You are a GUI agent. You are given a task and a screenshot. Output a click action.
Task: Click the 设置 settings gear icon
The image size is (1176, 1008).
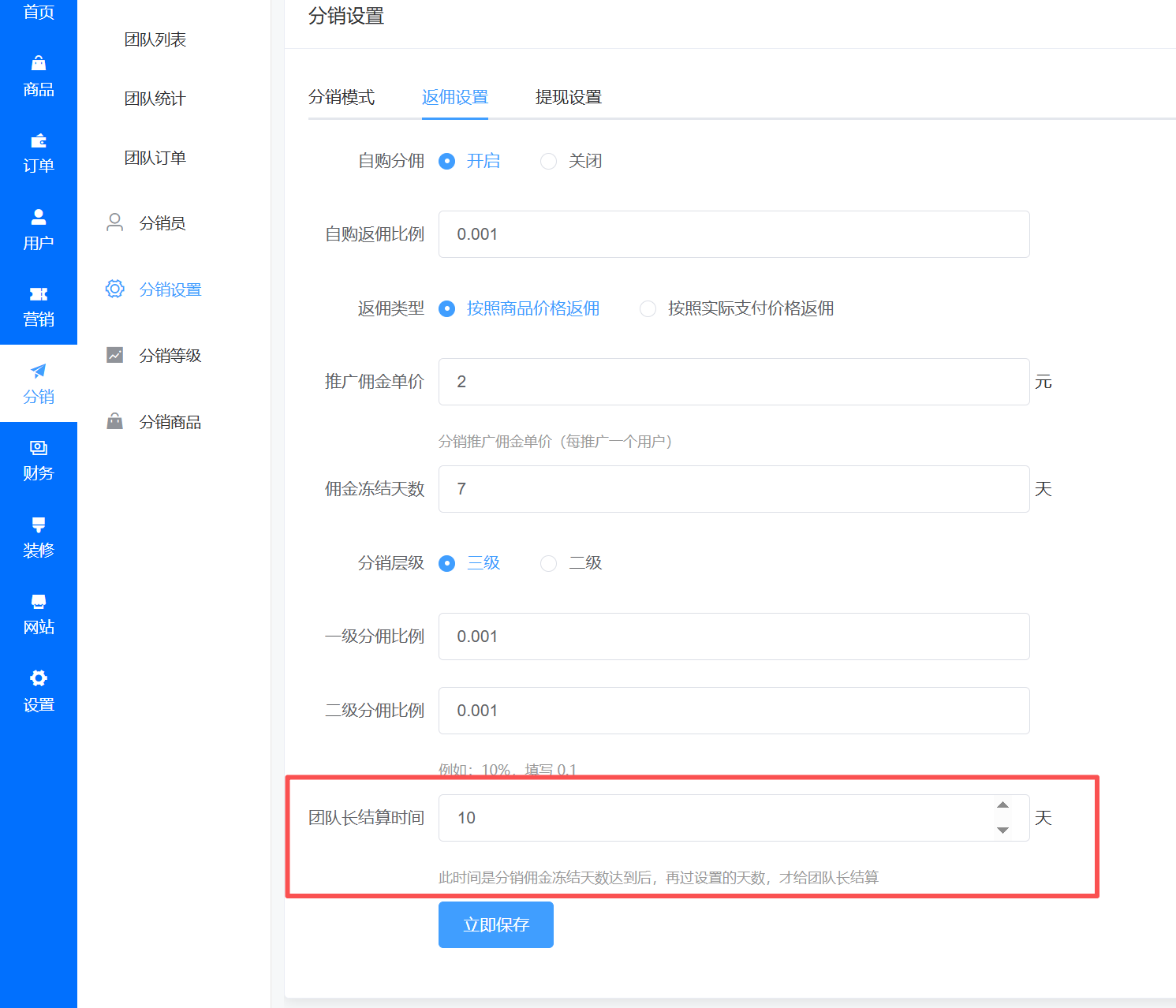[38, 678]
